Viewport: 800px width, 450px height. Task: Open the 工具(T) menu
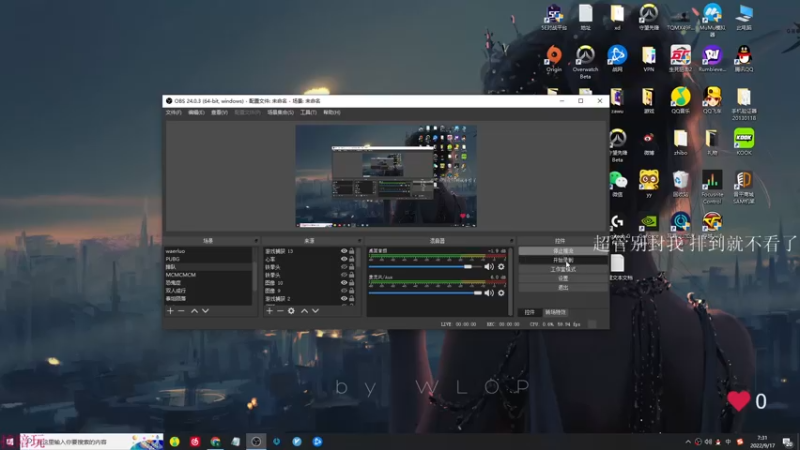(x=308, y=112)
